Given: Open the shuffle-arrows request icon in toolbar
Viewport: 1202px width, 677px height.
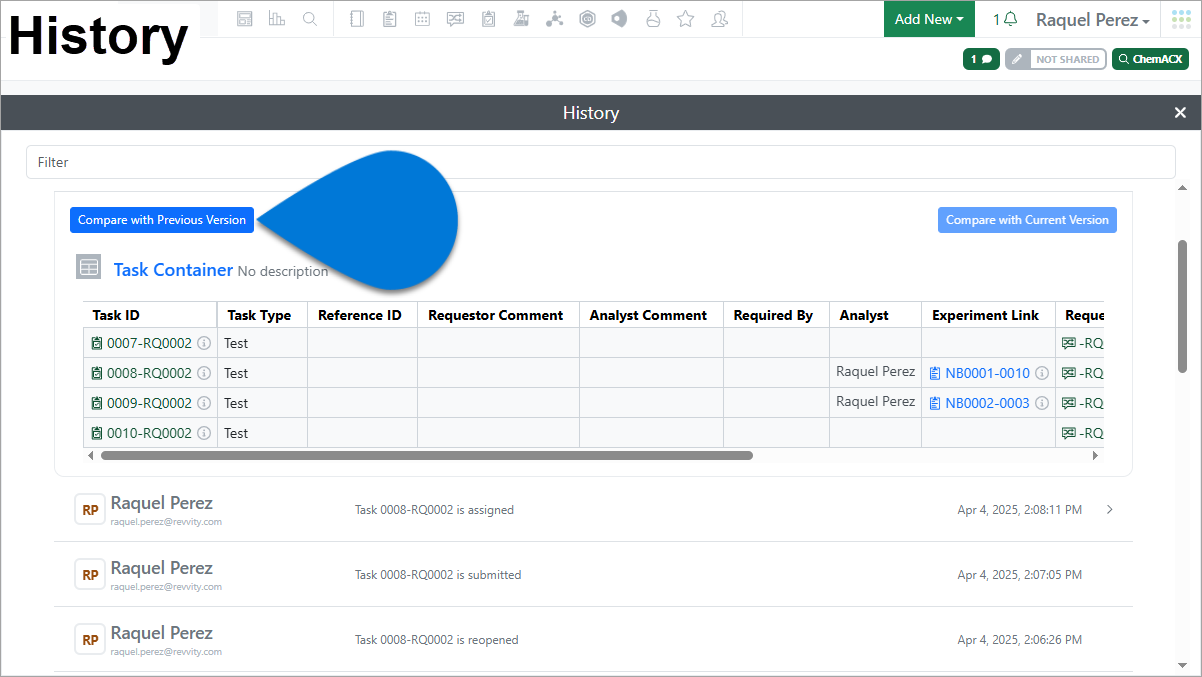Looking at the screenshot, I should (x=455, y=19).
